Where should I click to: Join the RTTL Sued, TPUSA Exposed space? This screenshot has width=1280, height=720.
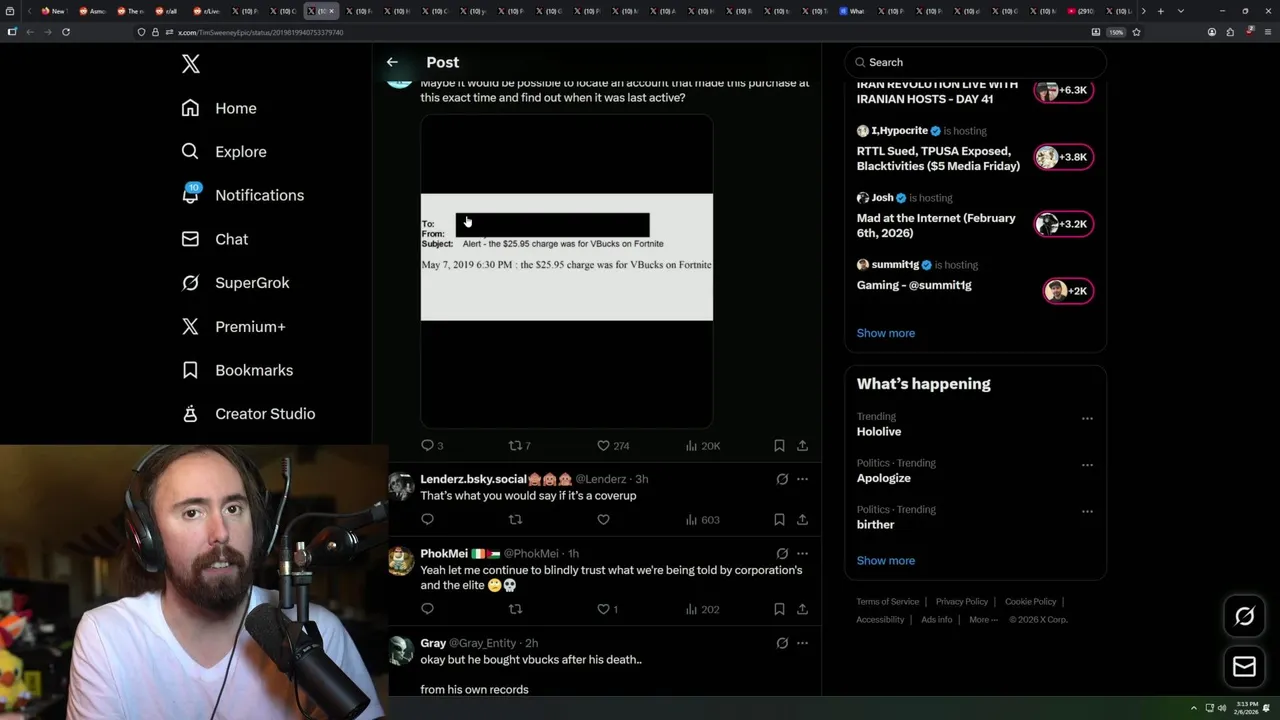(1064, 157)
